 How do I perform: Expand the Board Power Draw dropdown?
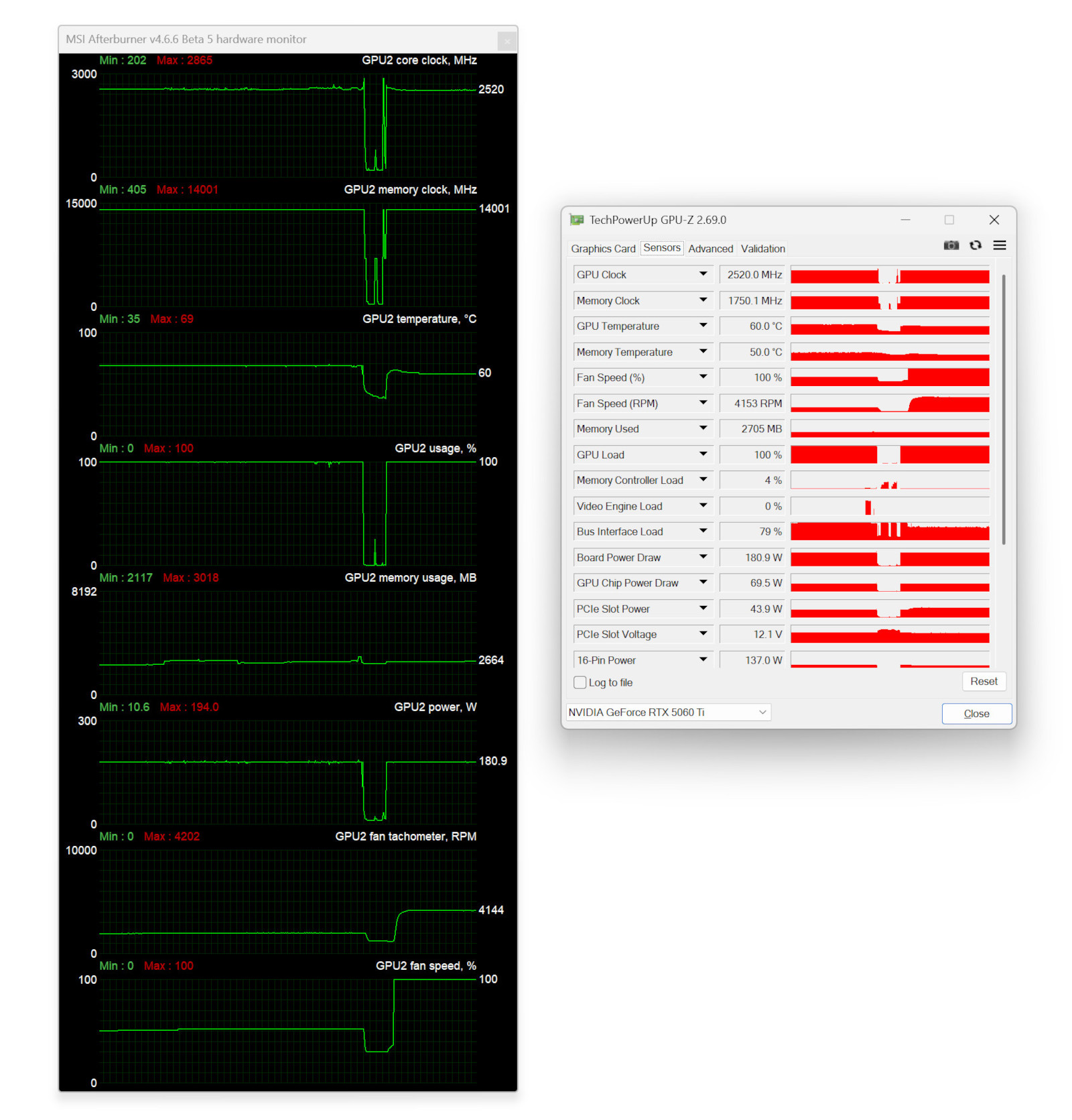tap(703, 557)
